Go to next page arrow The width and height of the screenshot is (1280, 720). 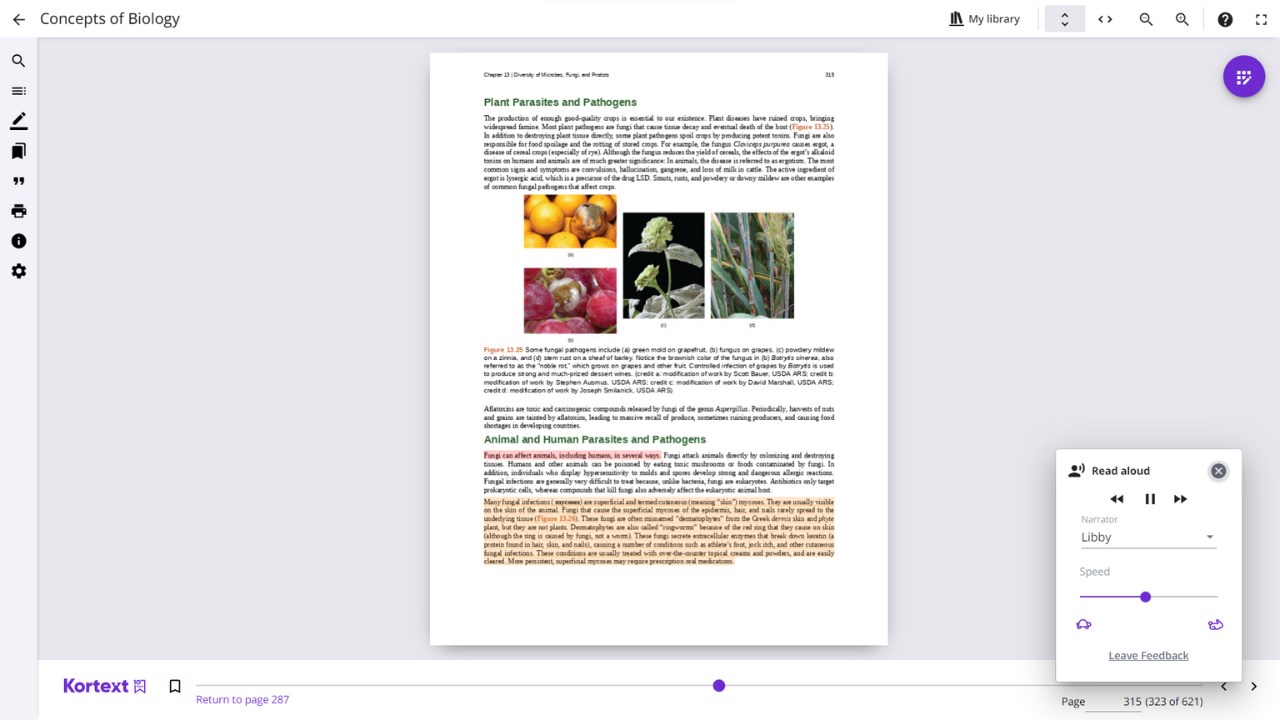click(x=1253, y=686)
